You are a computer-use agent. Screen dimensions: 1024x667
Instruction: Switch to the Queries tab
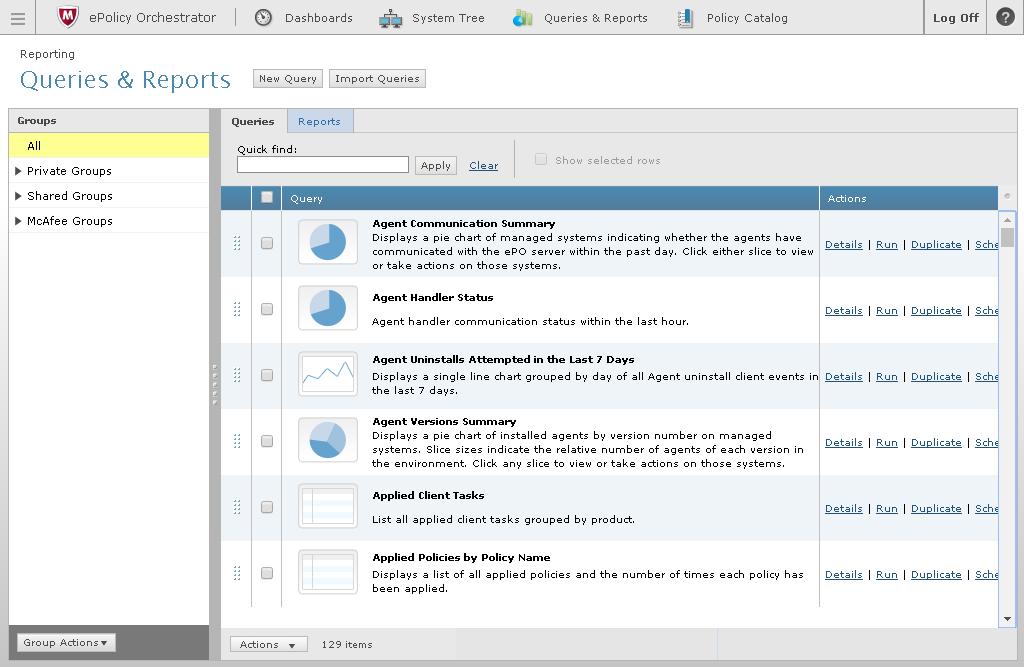253,122
